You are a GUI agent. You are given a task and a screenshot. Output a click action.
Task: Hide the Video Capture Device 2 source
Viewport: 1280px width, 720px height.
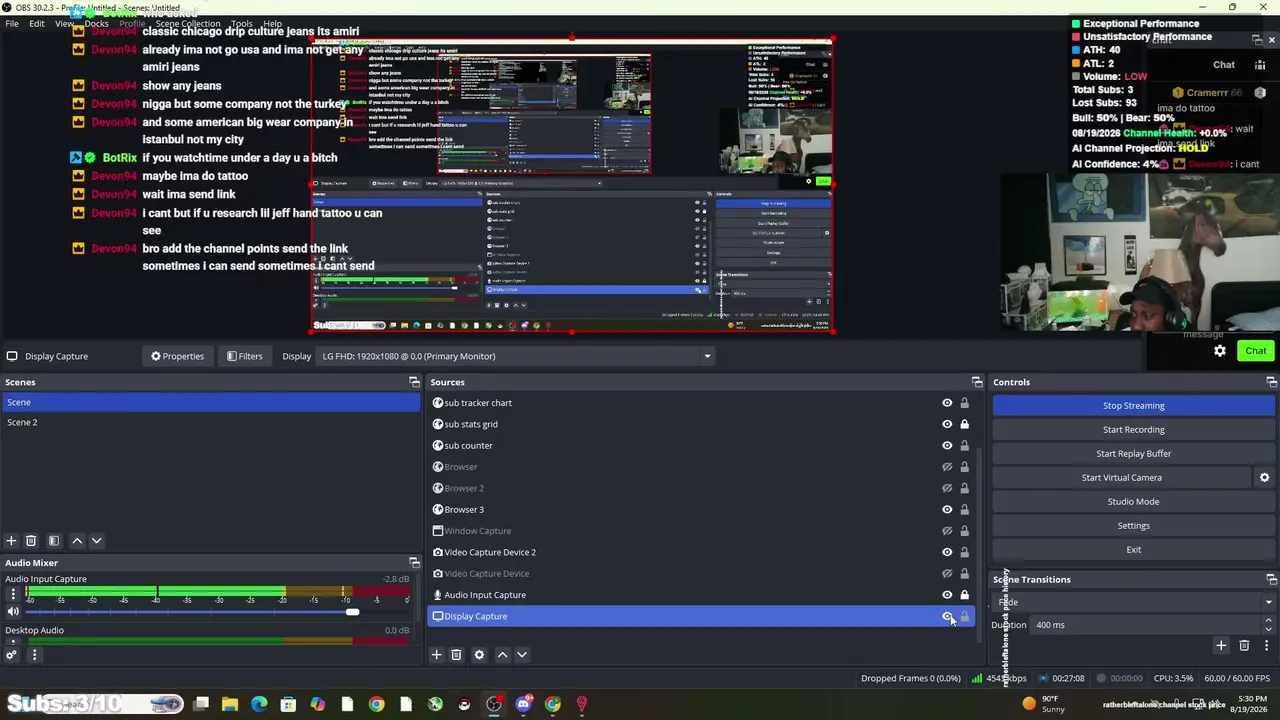[947, 552]
